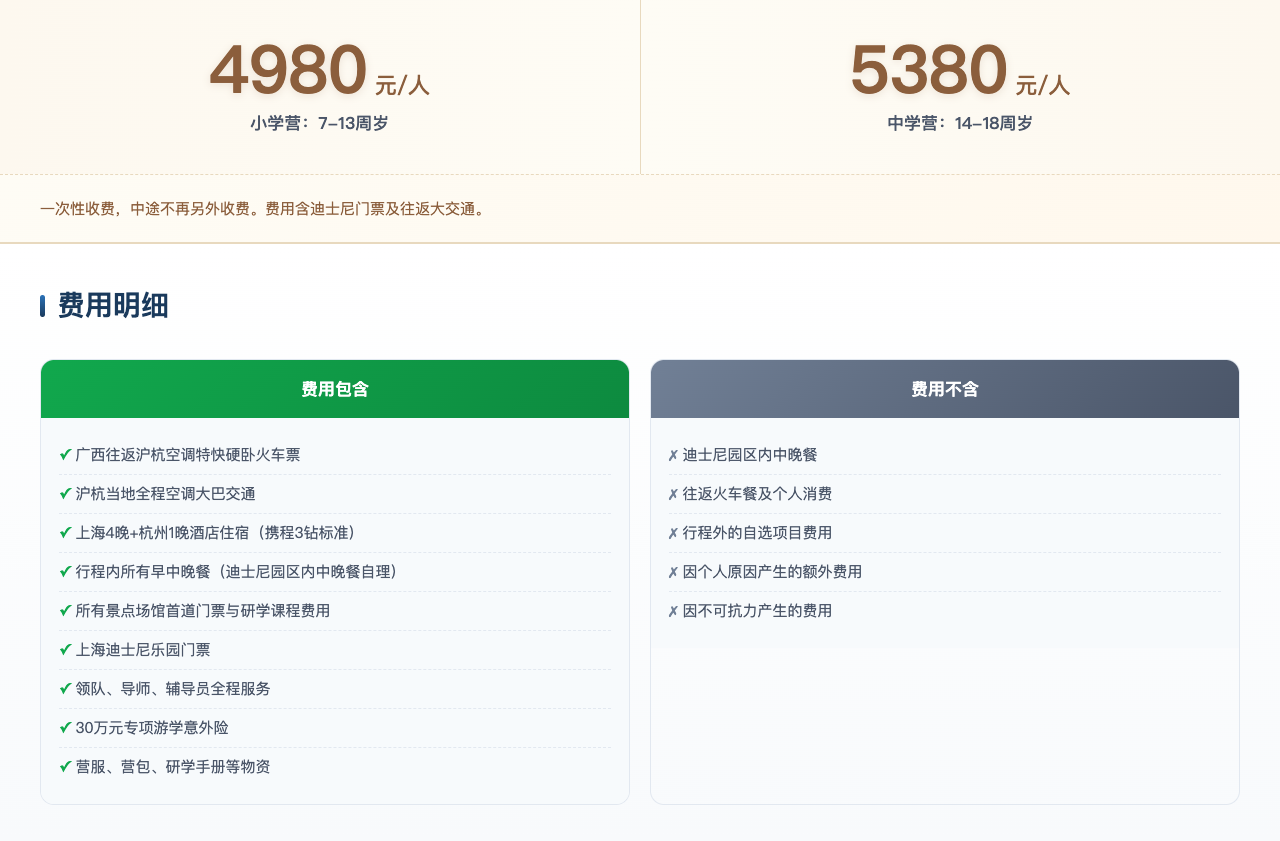Click the blue accent bar beside 费用明细
Viewport: 1280px width, 841px height.
click(x=42, y=306)
